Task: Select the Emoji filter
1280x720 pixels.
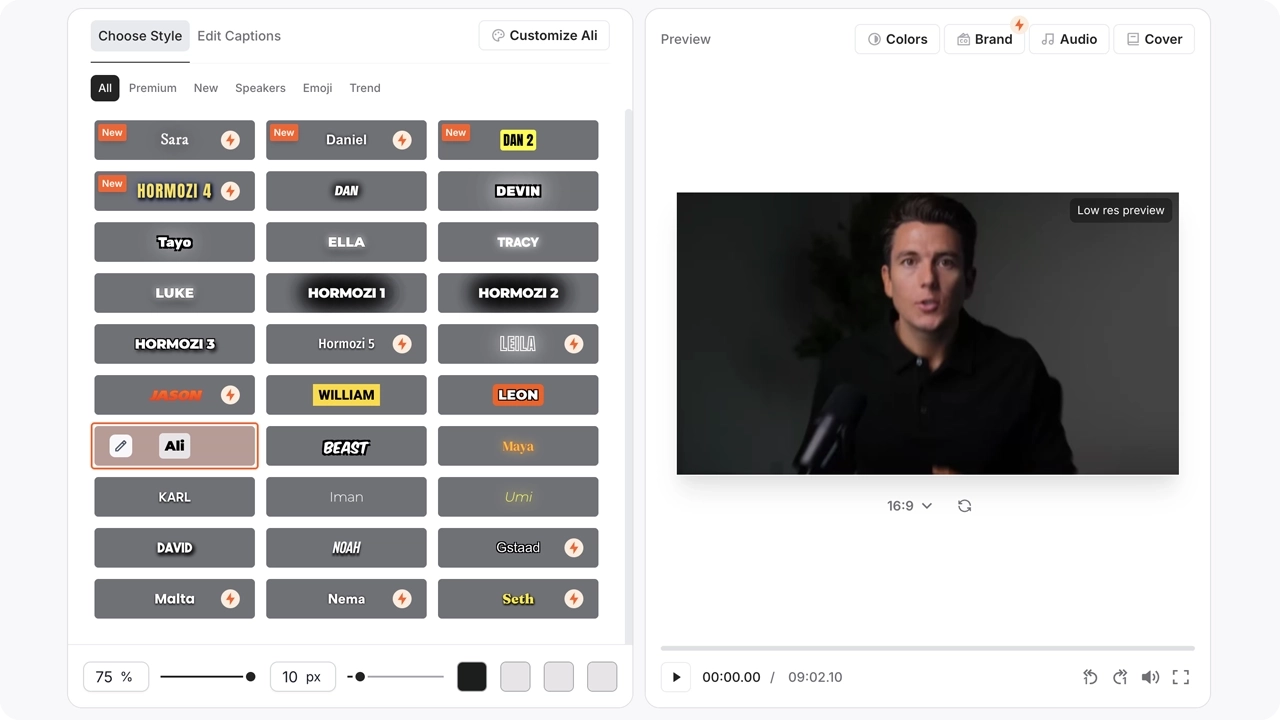Action: point(317,88)
